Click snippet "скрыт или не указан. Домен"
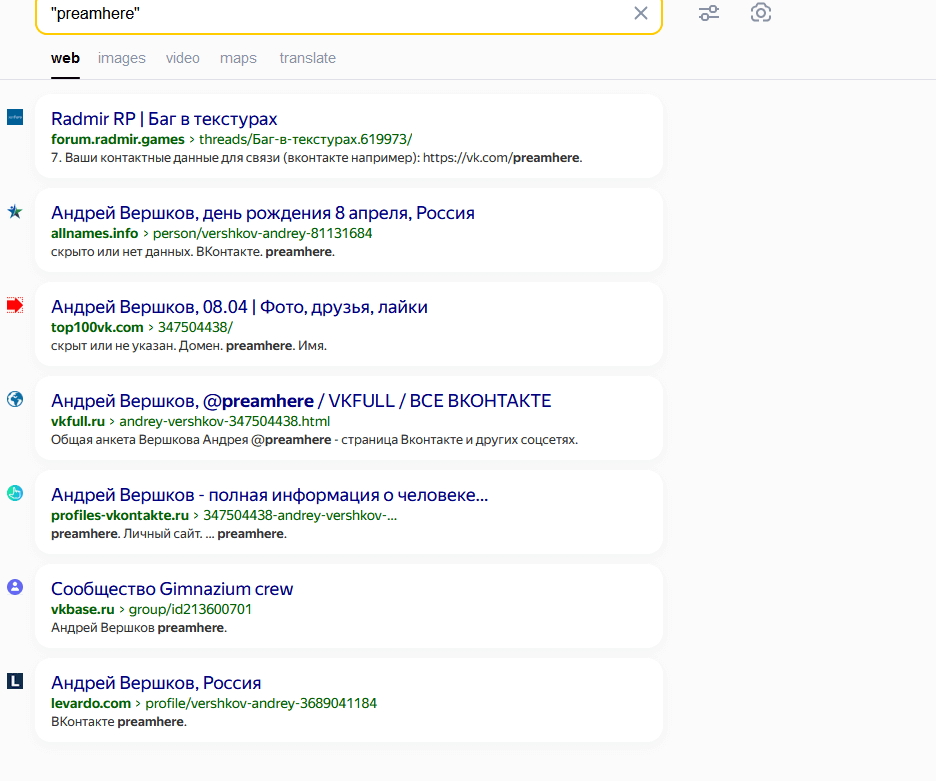The height and width of the screenshot is (781, 936). click(x=137, y=346)
